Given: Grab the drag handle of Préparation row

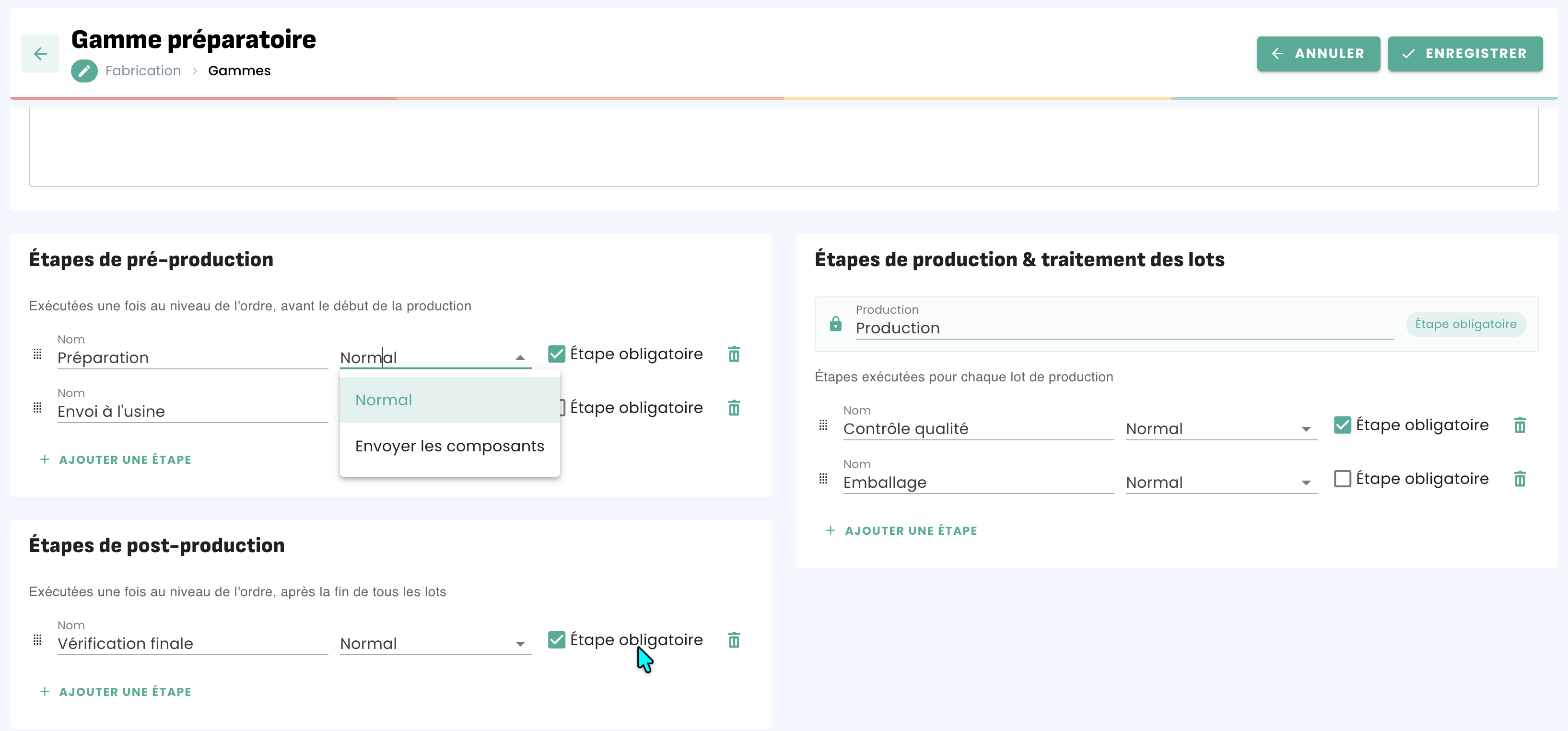Looking at the screenshot, I should pos(37,354).
